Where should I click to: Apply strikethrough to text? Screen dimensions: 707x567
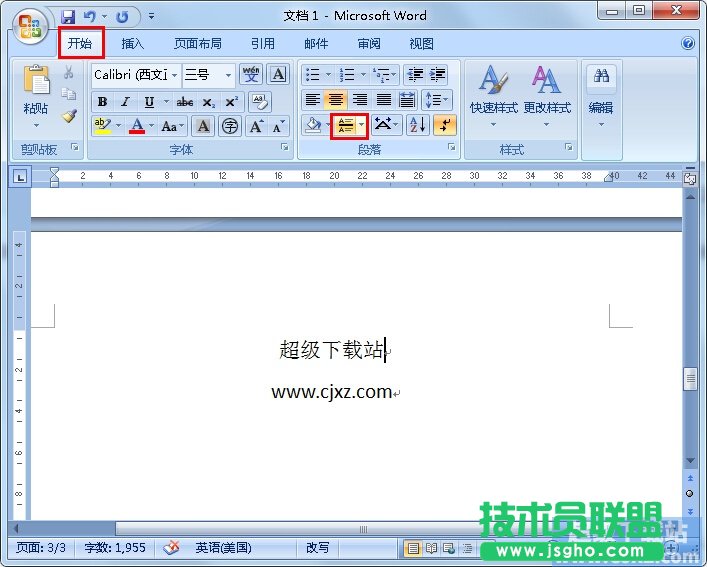point(185,101)
